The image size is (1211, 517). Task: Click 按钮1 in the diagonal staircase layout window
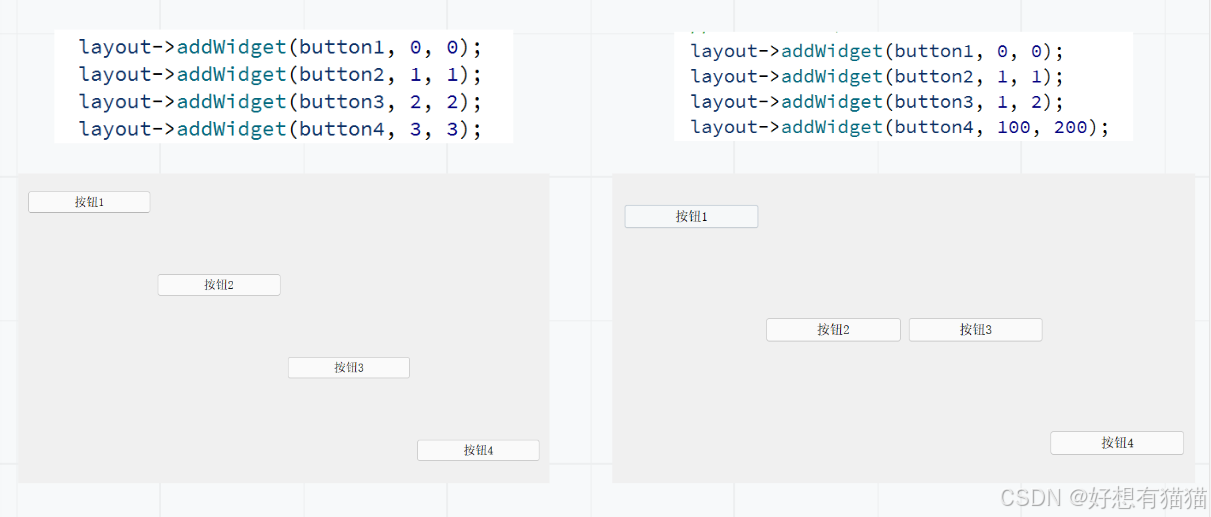(x=89, y=202)
